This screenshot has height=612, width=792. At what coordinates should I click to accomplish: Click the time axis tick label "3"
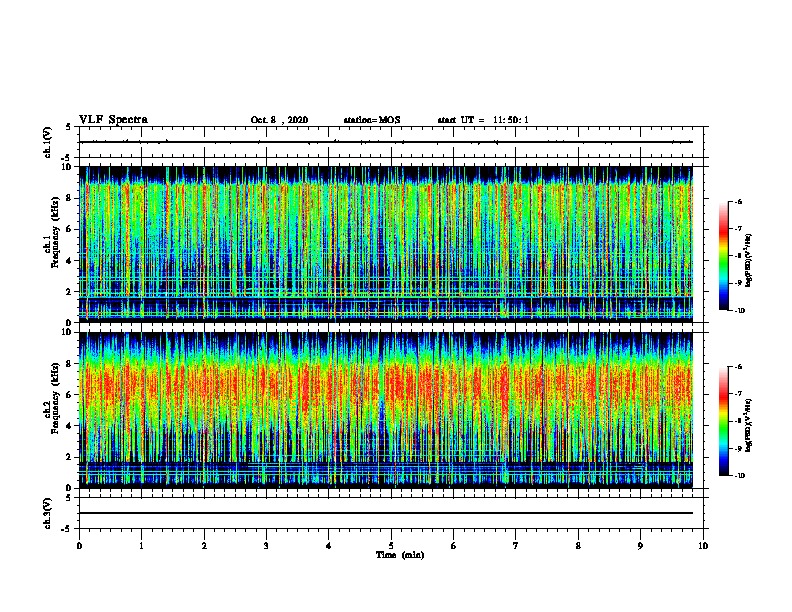click(266, 546)
